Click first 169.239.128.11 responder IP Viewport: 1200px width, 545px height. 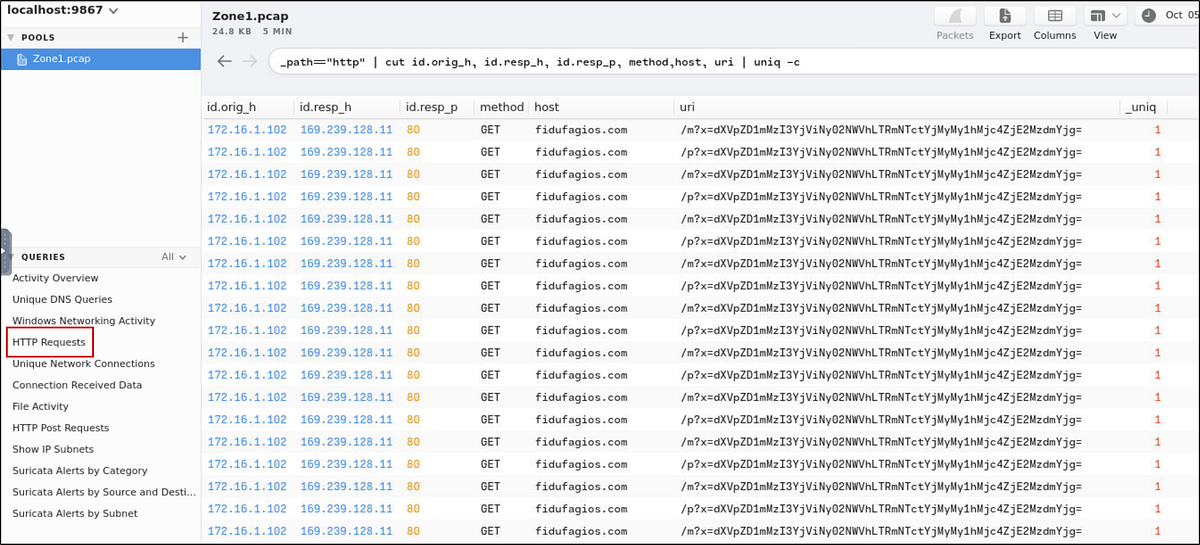coord(346,130)
